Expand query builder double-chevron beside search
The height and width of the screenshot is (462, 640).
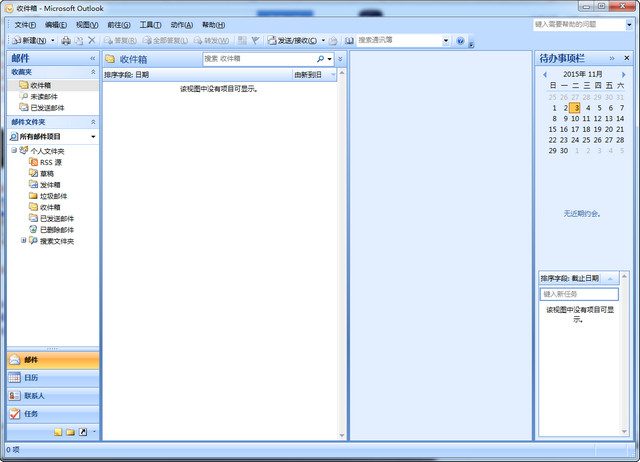340,59
